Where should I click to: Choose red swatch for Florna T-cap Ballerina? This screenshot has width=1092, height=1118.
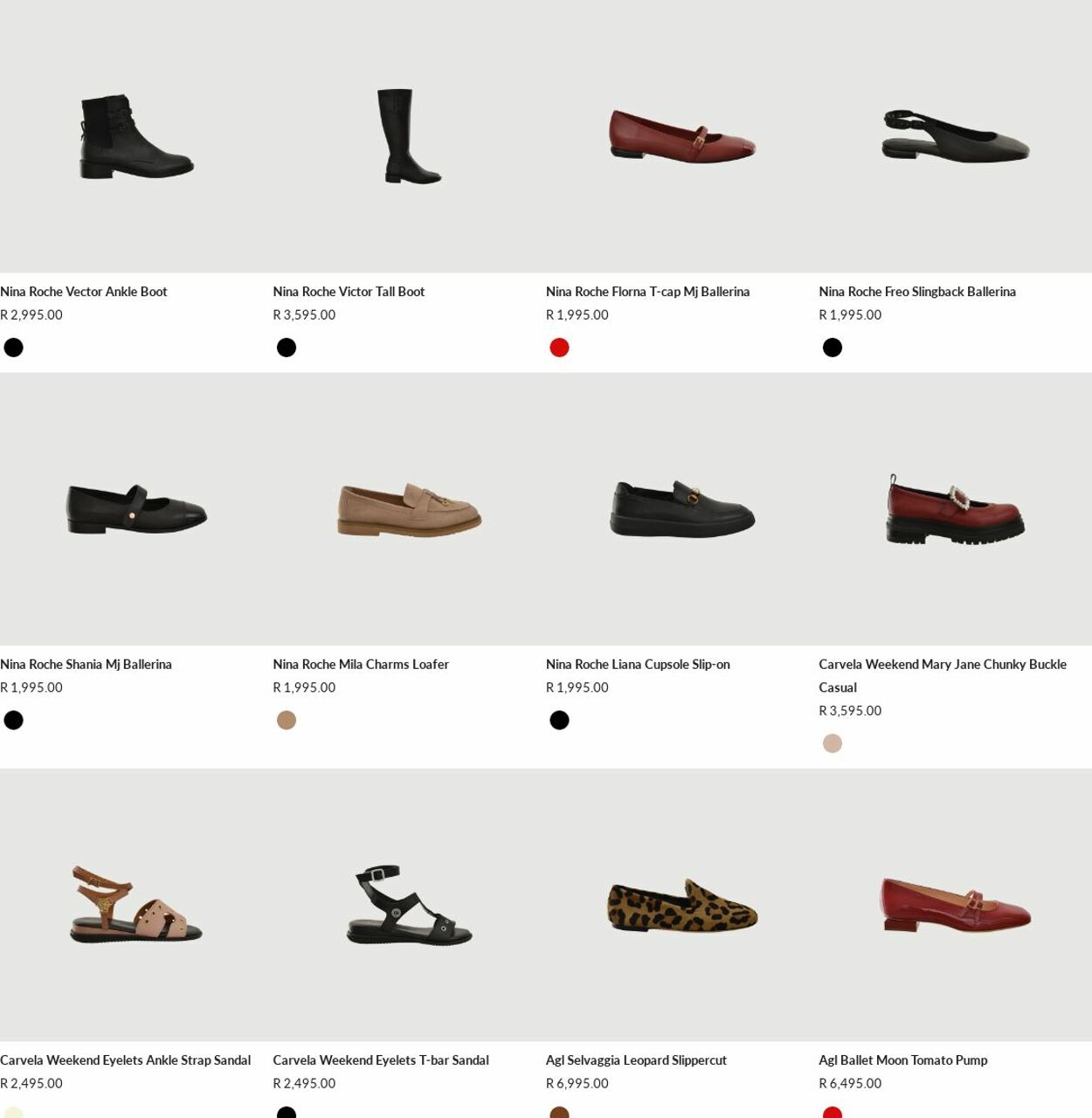click(x=559, y=348)
